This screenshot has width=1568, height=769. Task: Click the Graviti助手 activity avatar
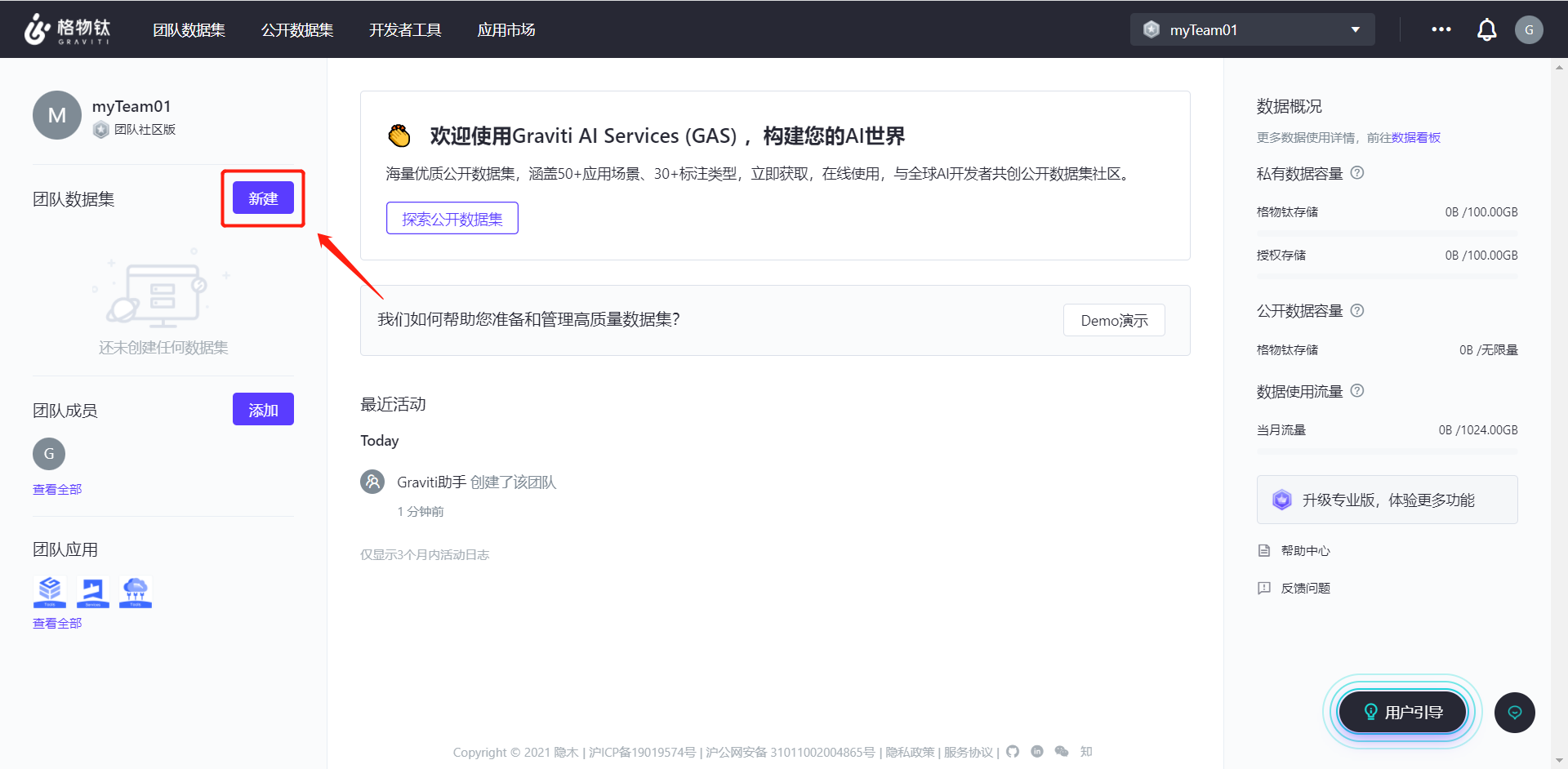point(372,482)
